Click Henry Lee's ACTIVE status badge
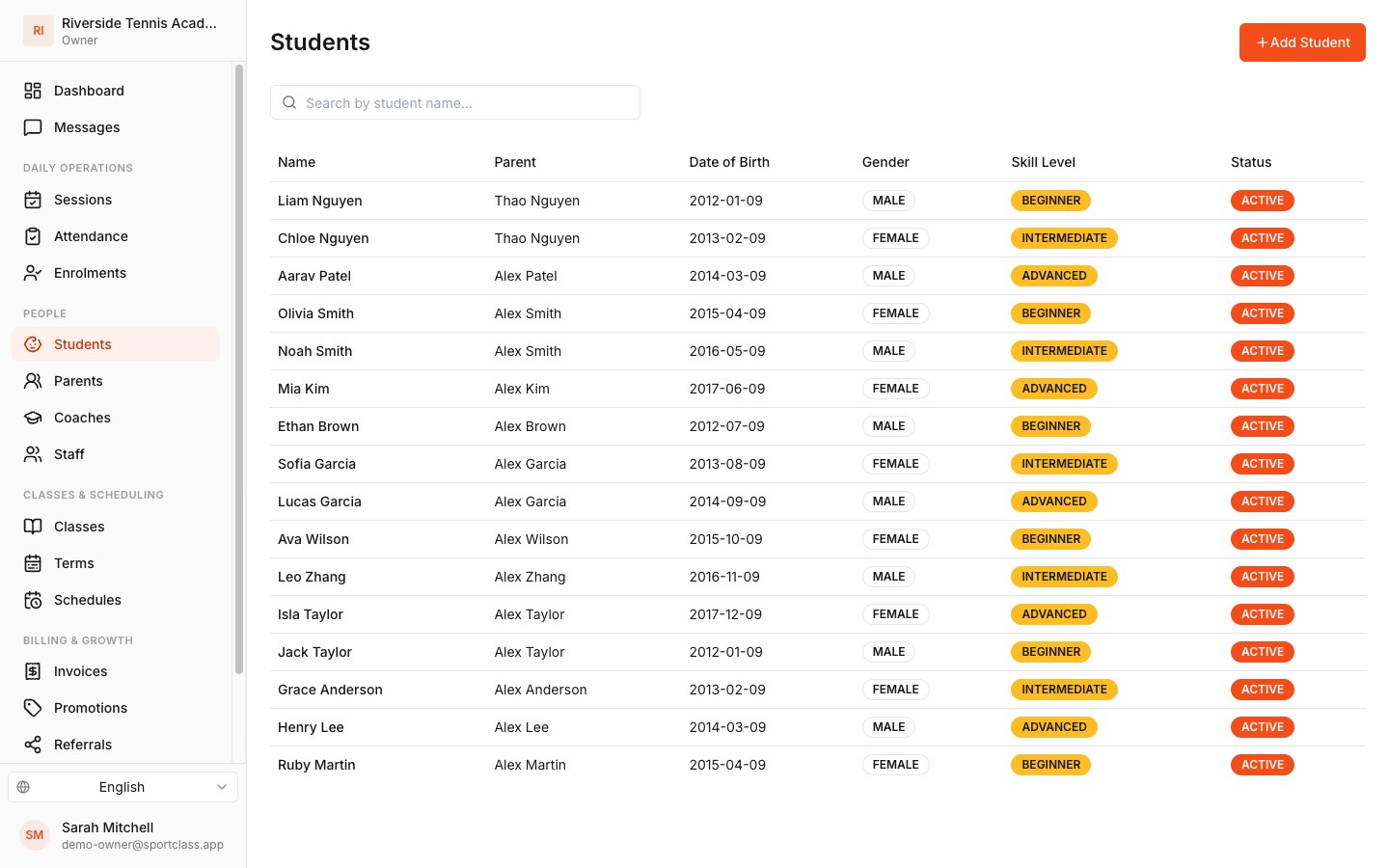The width and height of the screenshot is (1389, 868). tap(1263, 727)
